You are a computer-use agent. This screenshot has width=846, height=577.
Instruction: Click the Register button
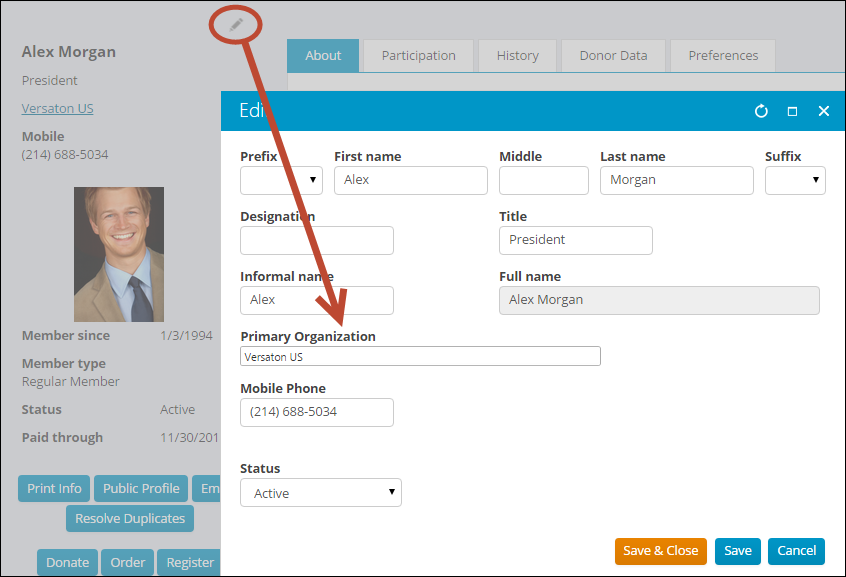[189, 562]
